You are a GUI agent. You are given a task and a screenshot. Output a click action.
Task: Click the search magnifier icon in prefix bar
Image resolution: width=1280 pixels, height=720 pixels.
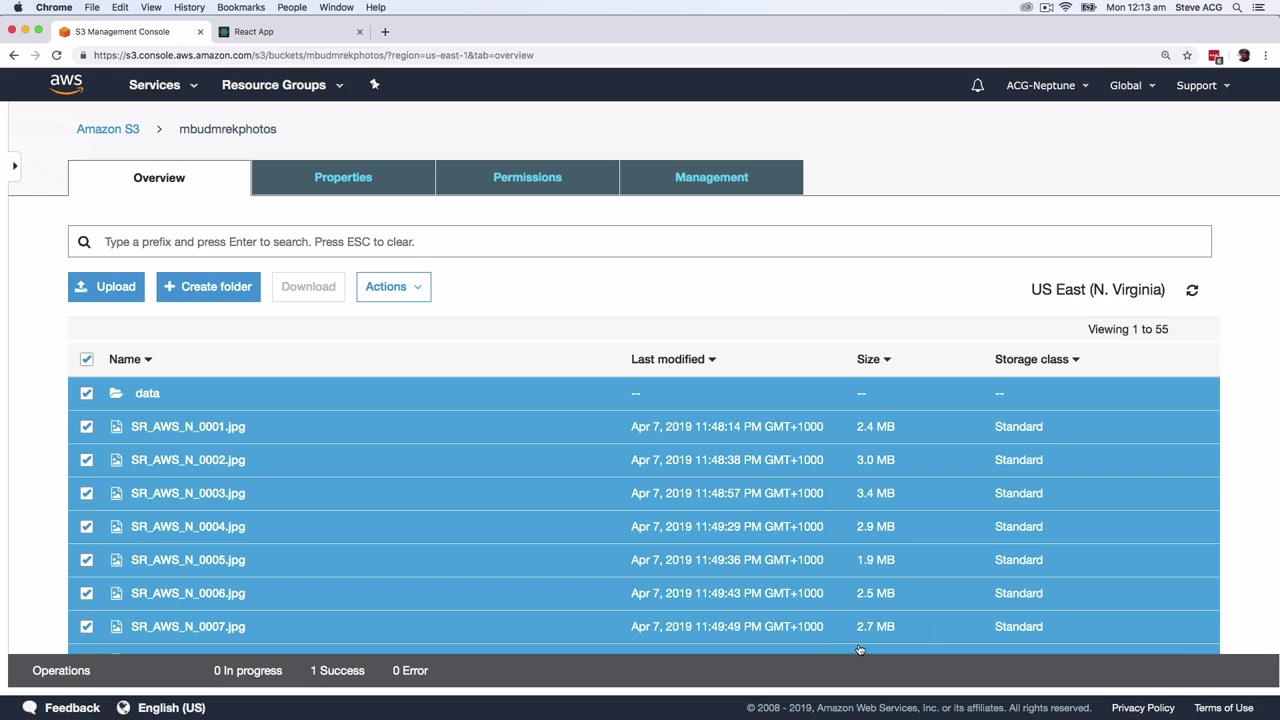[x=84, y=242]
